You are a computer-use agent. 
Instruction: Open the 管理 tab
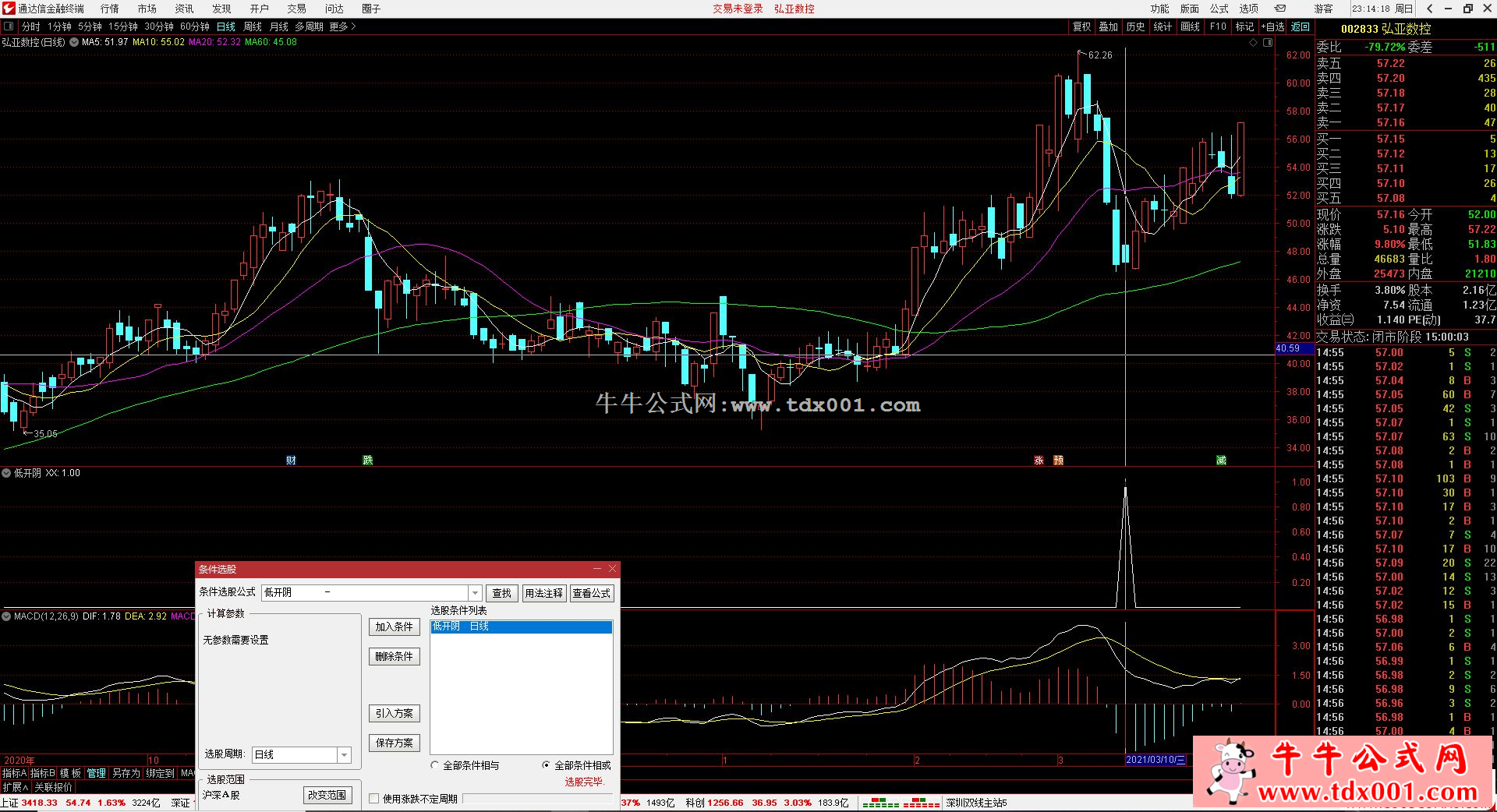(x=96, y=773)
